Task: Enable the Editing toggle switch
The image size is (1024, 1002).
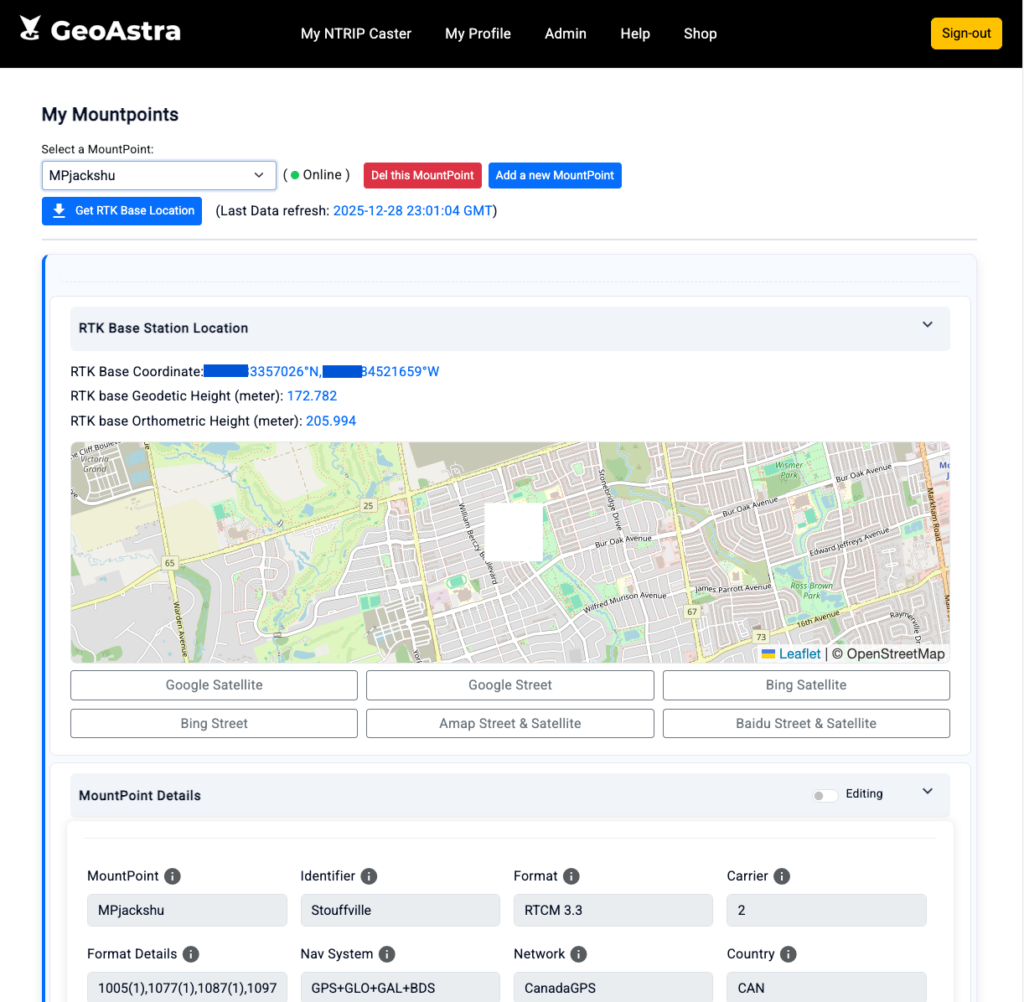Action: [x=825, y=795]
